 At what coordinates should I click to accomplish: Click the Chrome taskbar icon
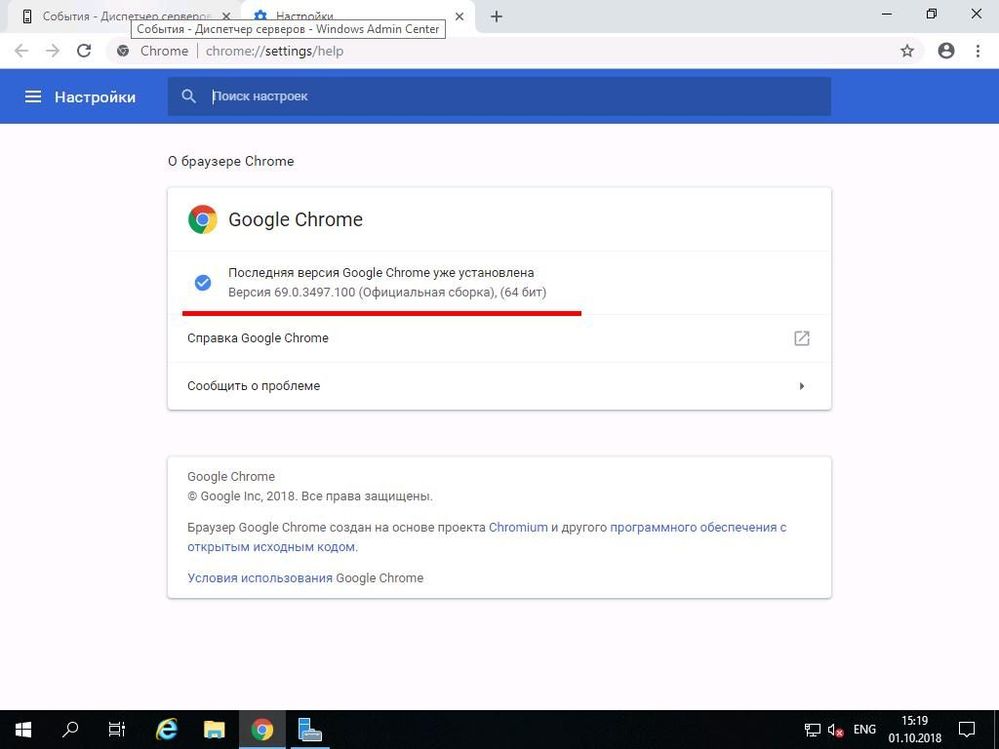click(262, 729)
